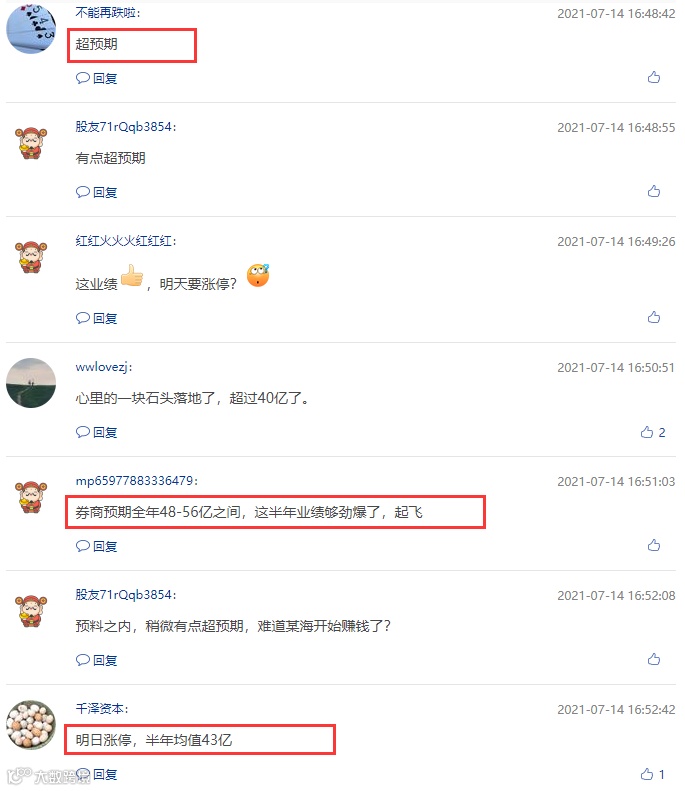The image size is (685, 791).
Task: Like 千泽资本's comment with 1 like
Action: point(653,774)
